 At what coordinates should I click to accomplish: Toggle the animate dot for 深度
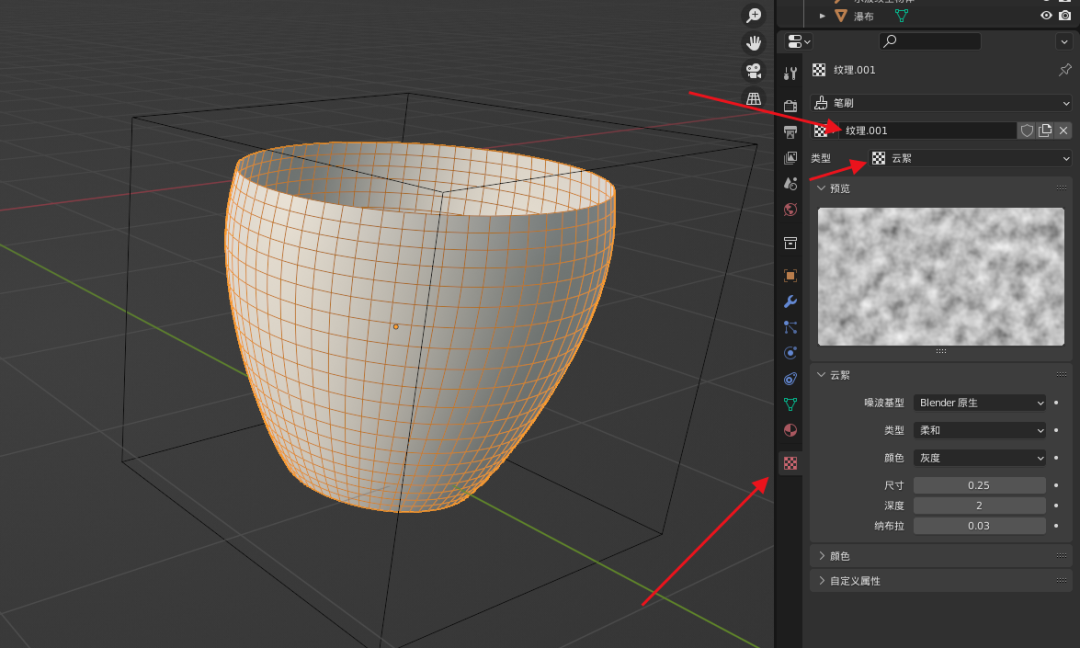click(1056, 505)
